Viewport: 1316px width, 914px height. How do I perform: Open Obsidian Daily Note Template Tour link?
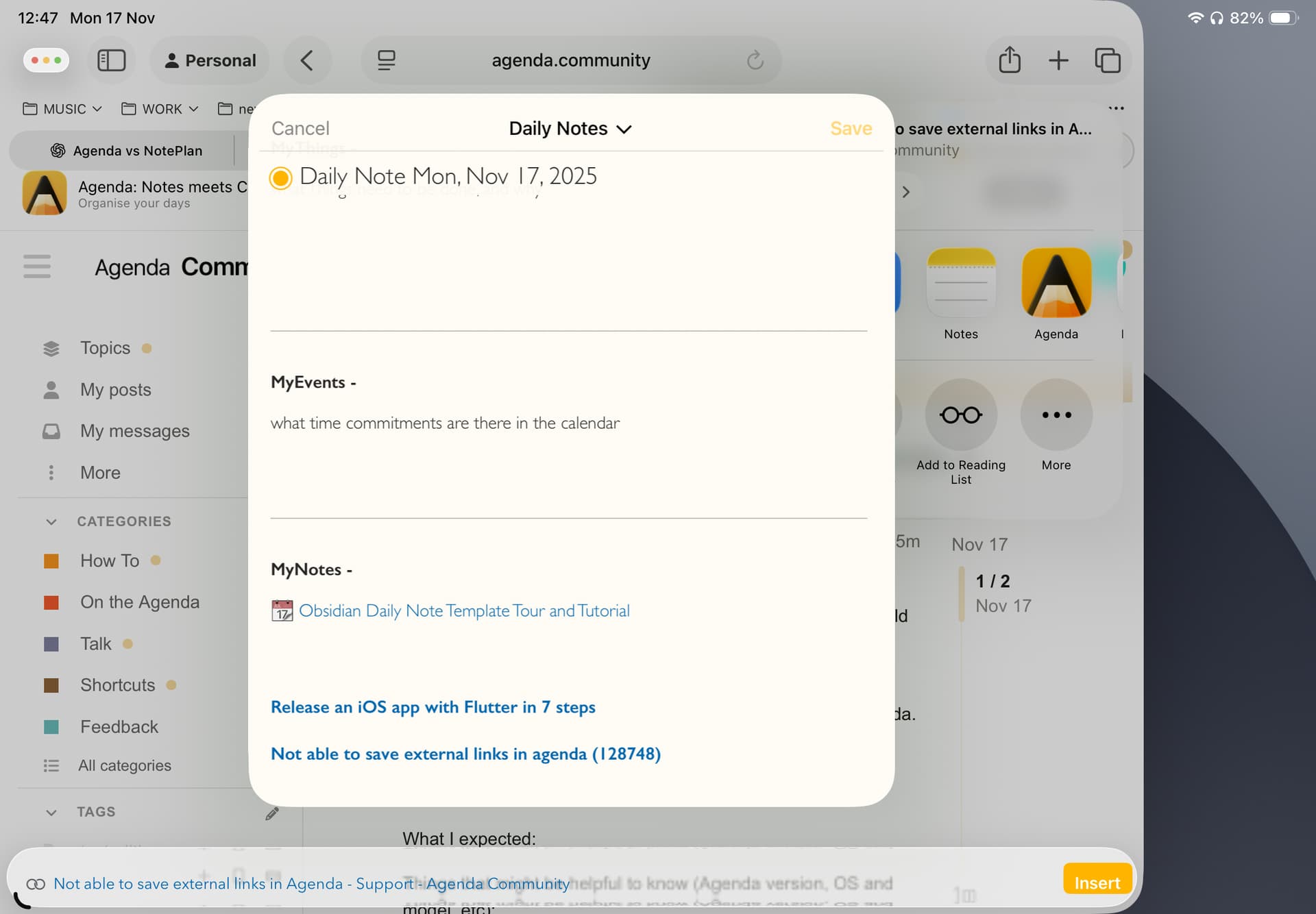click(463, 610)
